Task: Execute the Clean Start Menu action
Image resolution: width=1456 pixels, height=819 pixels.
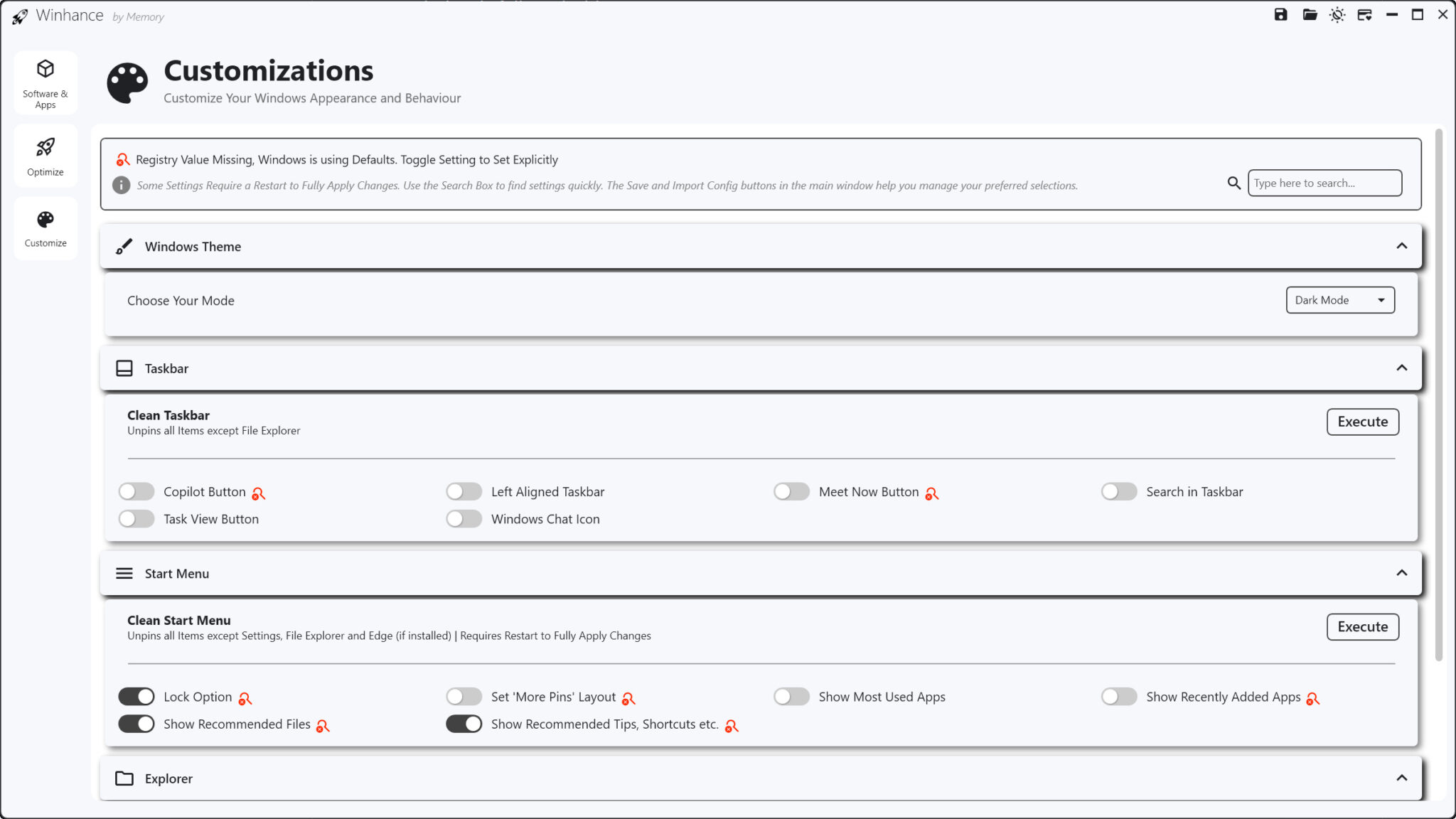Action: point(1362,626)
